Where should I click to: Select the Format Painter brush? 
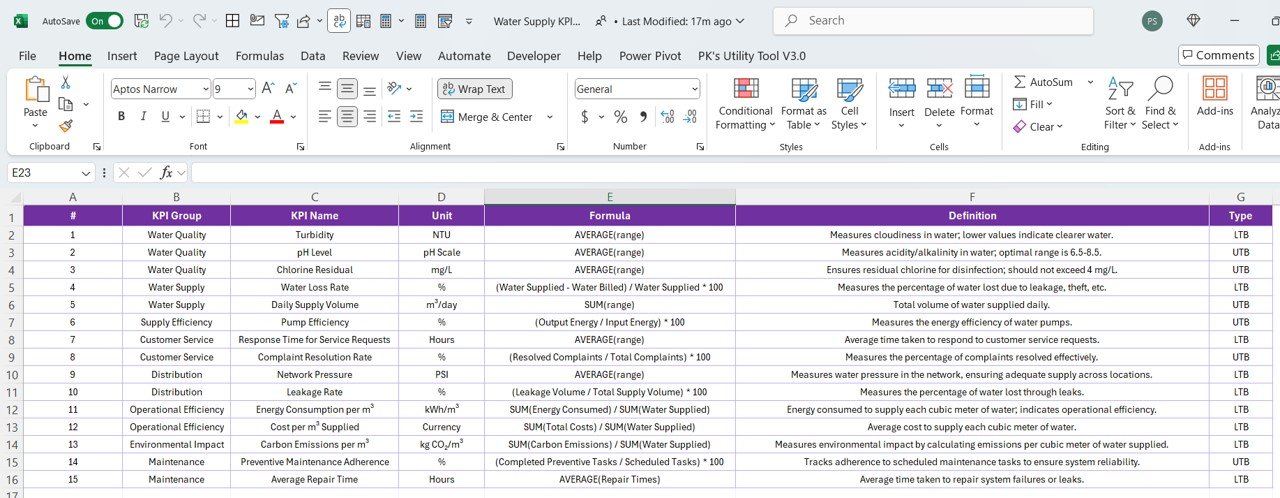66,126
